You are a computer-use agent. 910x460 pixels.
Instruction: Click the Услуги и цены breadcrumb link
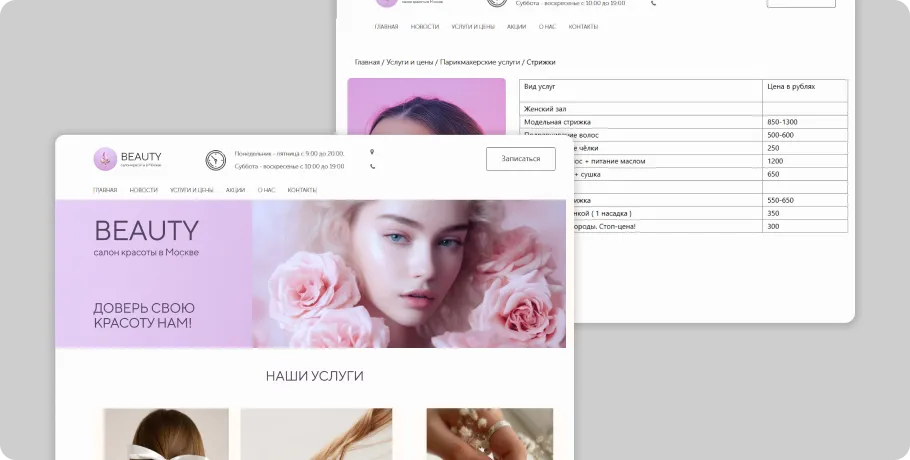pos(410,62)
